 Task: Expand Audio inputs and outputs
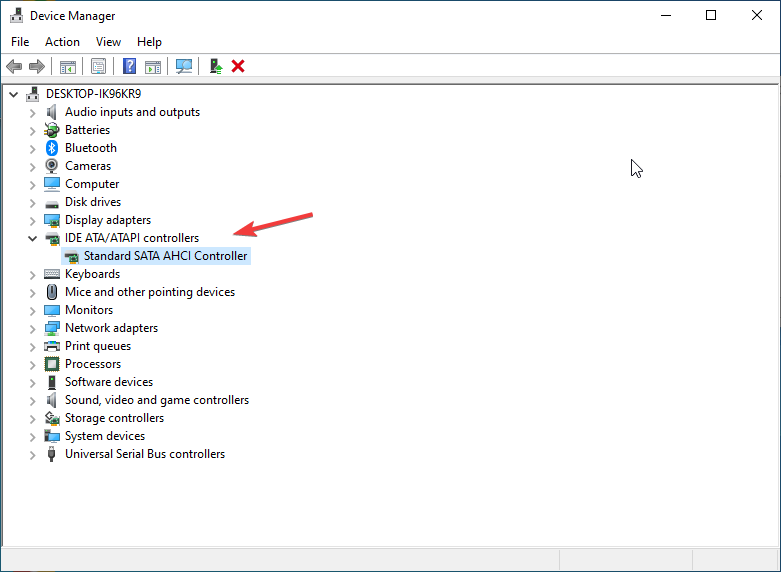32,113
